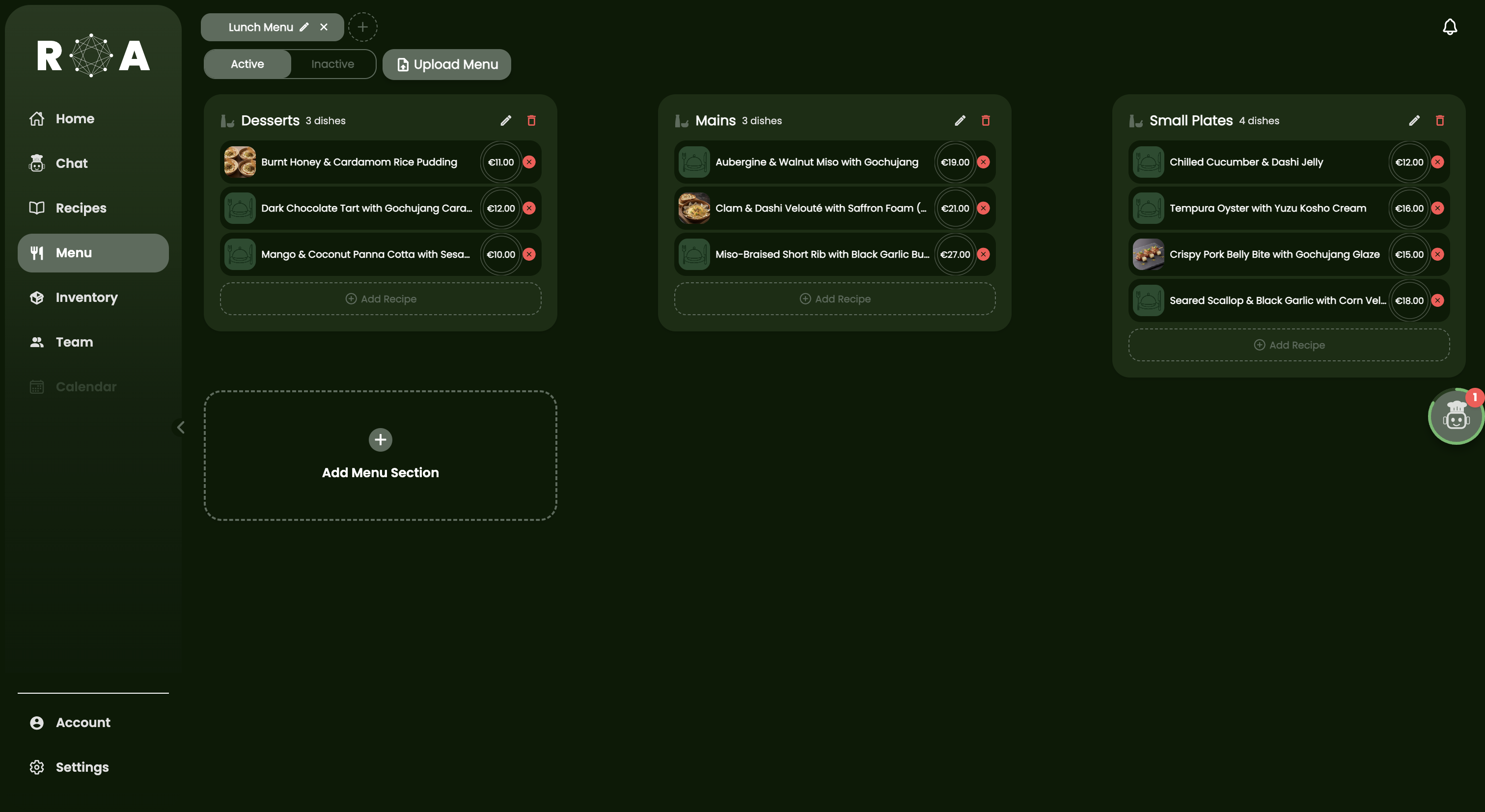
Task: Add a new menu tab with plus
Action: click(x=362, y=27)
